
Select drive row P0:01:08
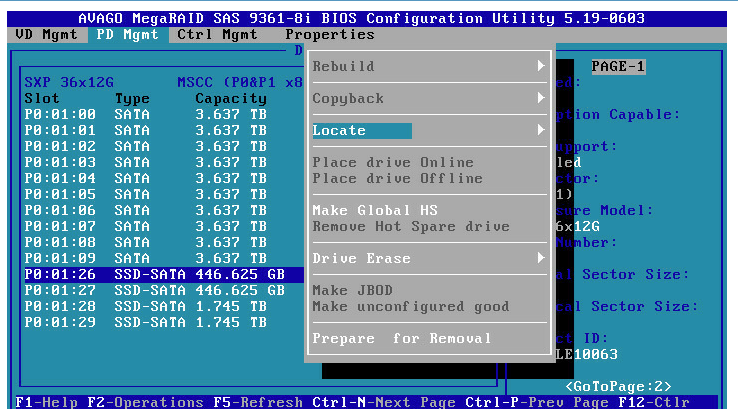pos(164,242)
